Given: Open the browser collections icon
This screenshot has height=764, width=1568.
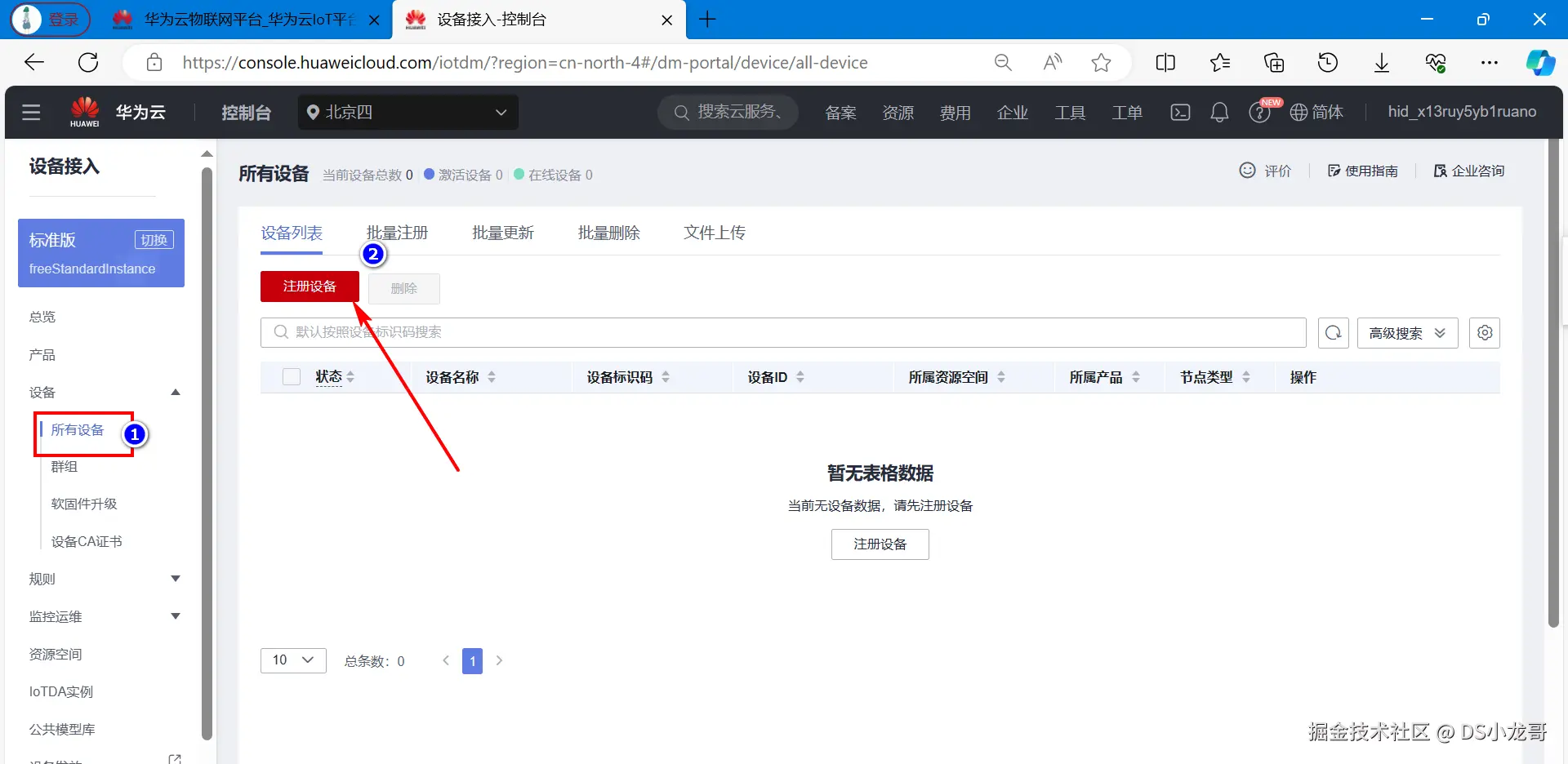Looking at the screenshot, I should (x=1274, y=62).
